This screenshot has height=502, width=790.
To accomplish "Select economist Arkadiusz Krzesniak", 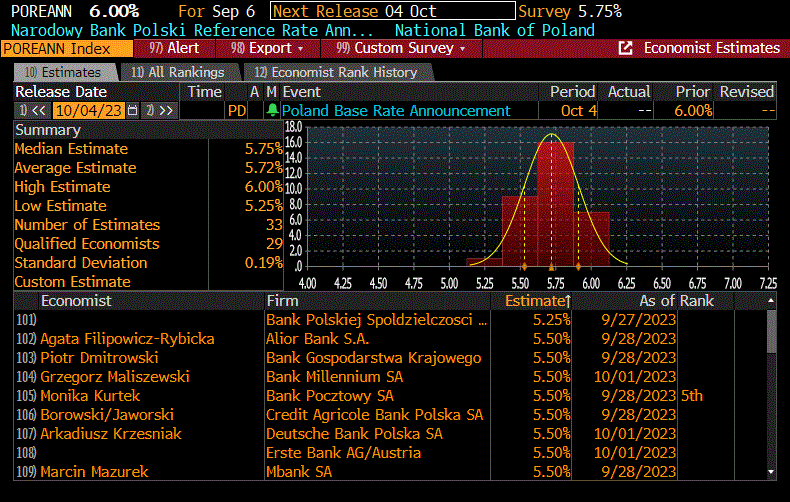I will 111,433.
